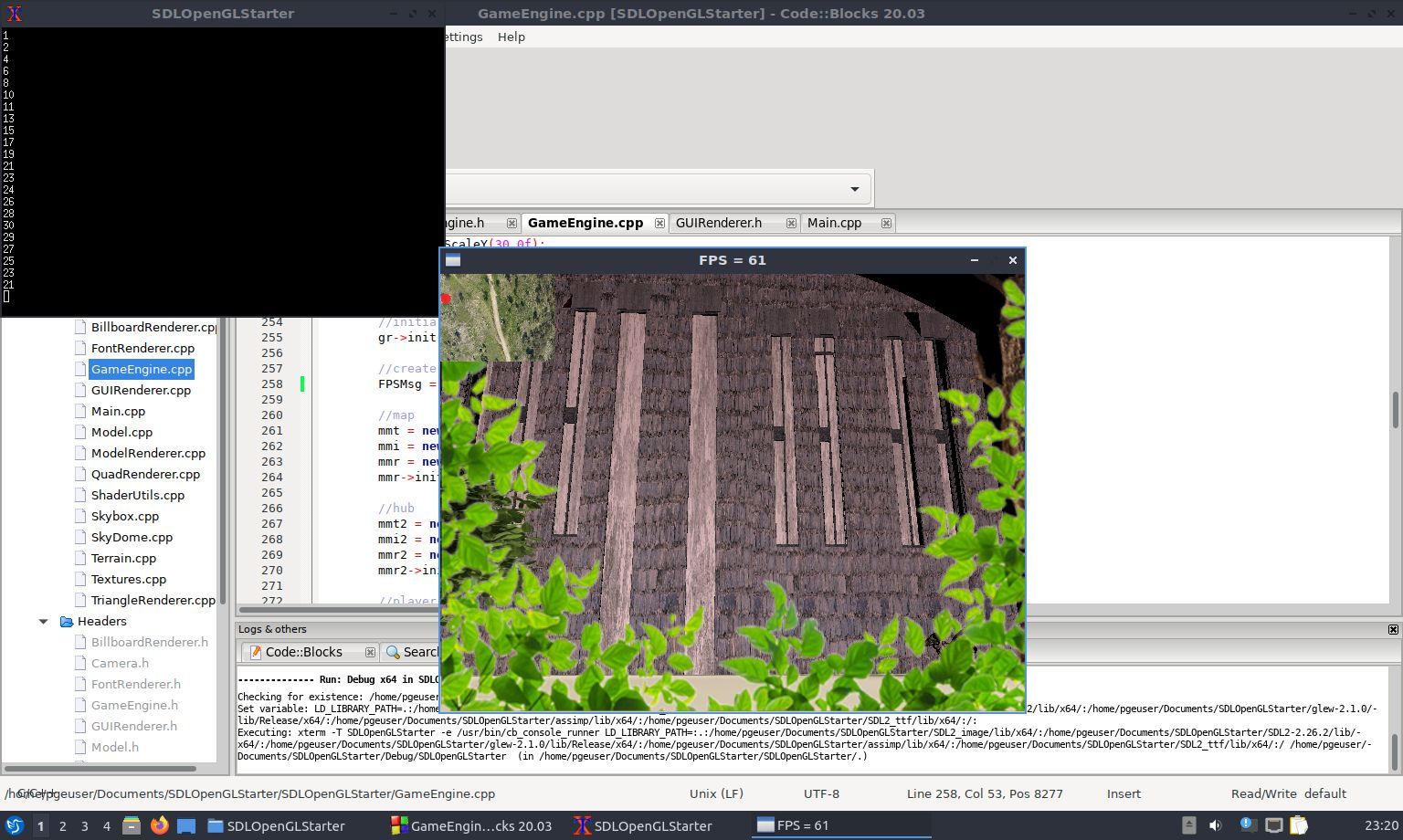Switch to the Main.cpp editor tab
The width and height of the screenshot is (1403, 840).
(834, 222)
